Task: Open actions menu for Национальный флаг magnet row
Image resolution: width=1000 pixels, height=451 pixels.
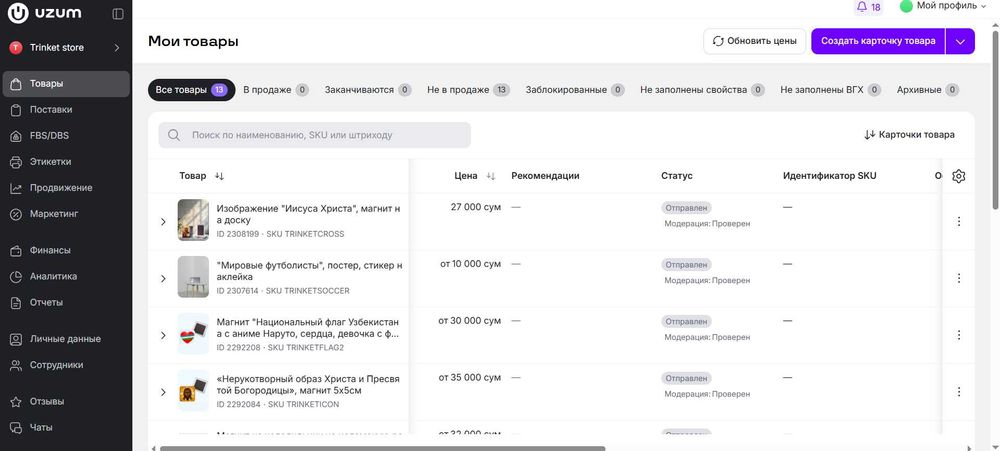Action: pyautogui.click(x=959, y=335)
